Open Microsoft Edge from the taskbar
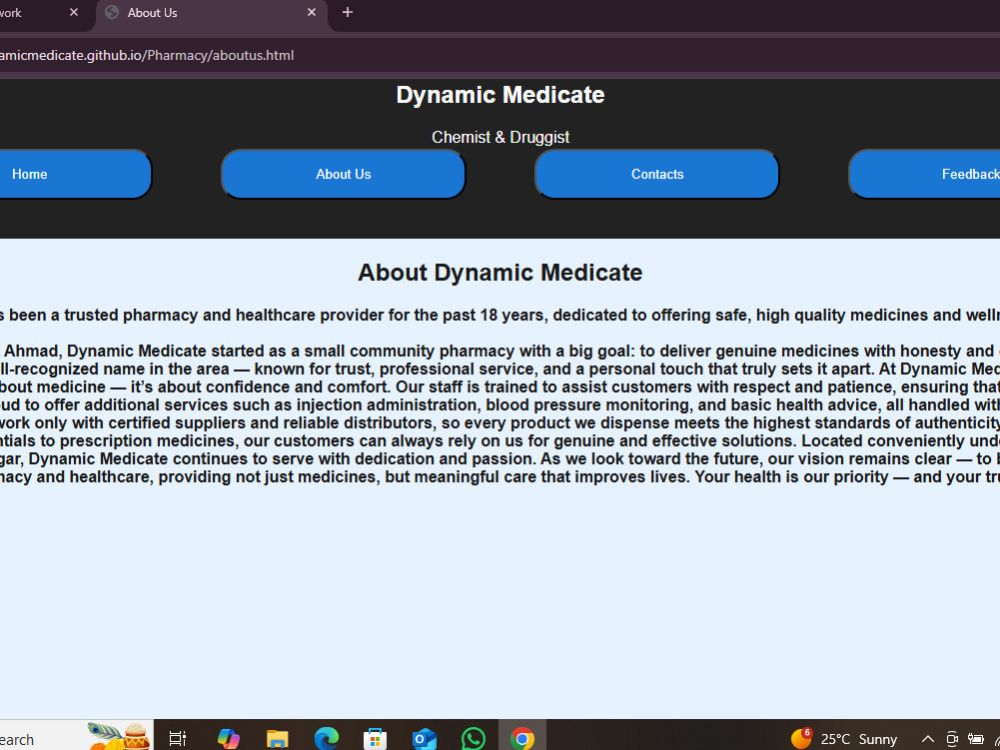This screenshot has height=750, width=1000. [x=327, y=739]
